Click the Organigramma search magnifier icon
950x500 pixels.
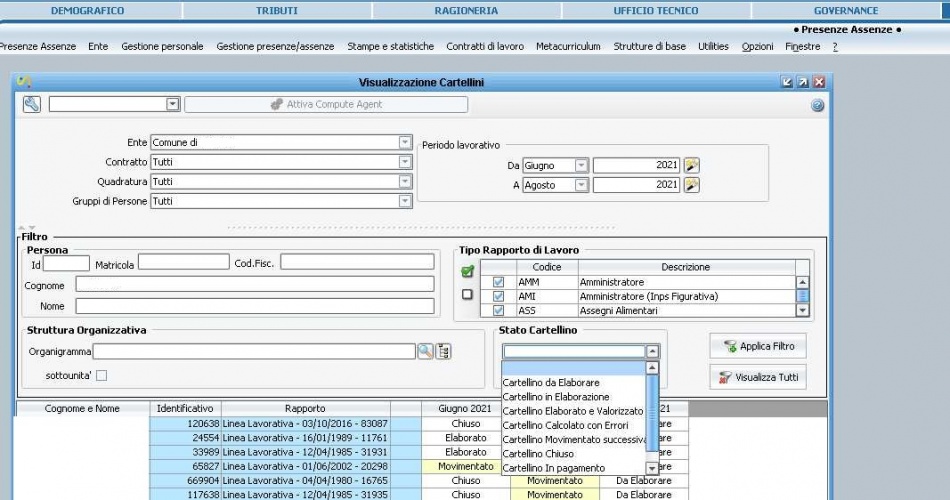(425, 351)
